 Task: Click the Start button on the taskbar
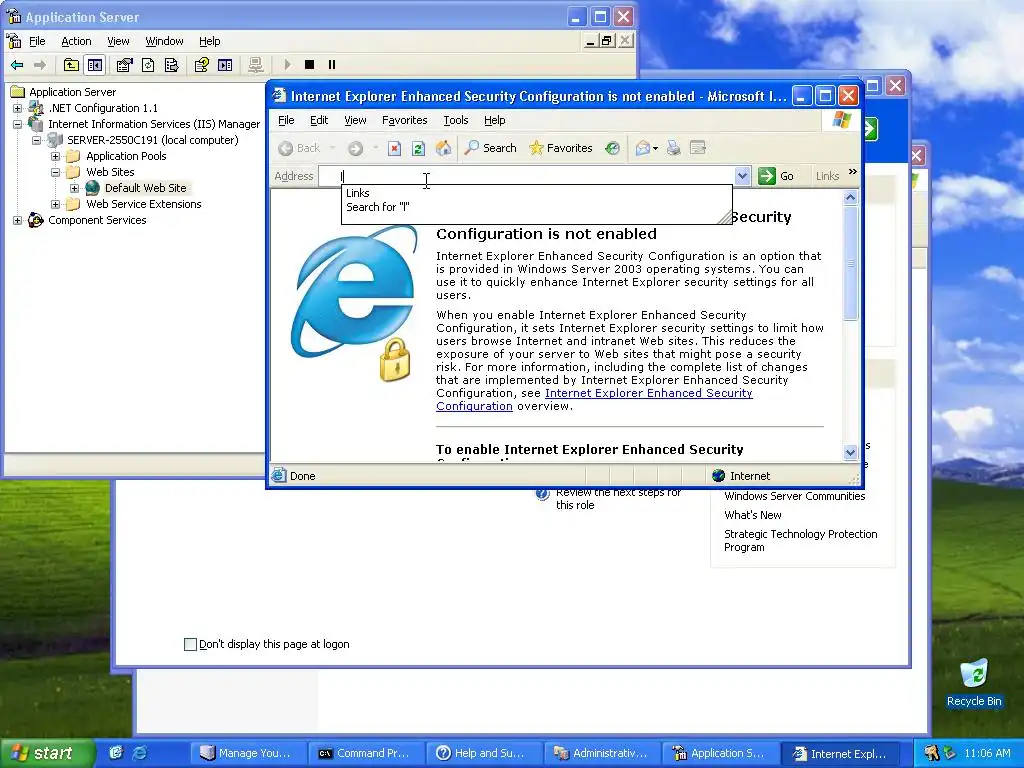(47, 753)
